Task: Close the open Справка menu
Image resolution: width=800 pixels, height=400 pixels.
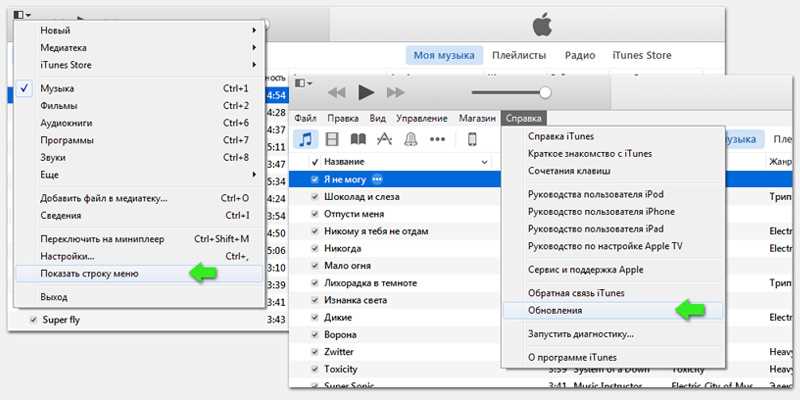Action: 523,118
